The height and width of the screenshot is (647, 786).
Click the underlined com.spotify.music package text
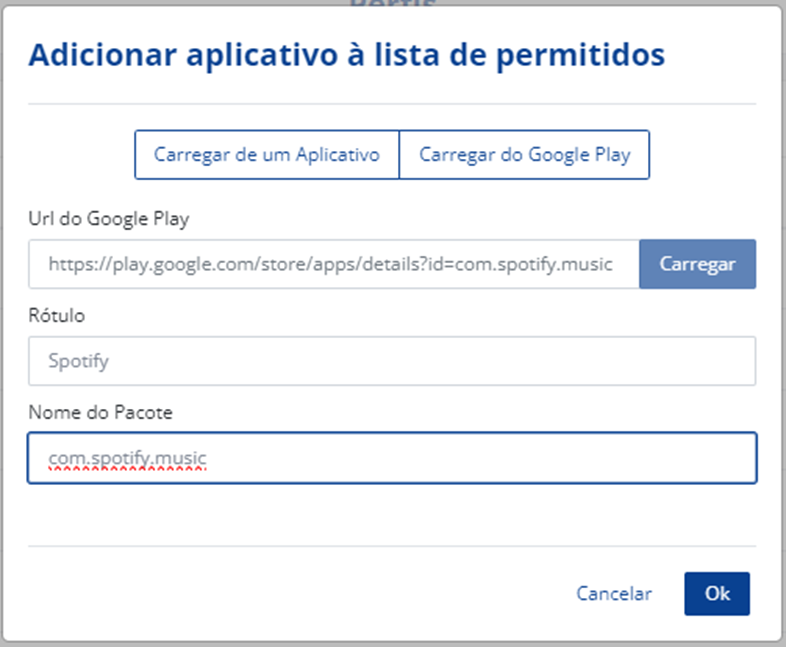point(127,458)
